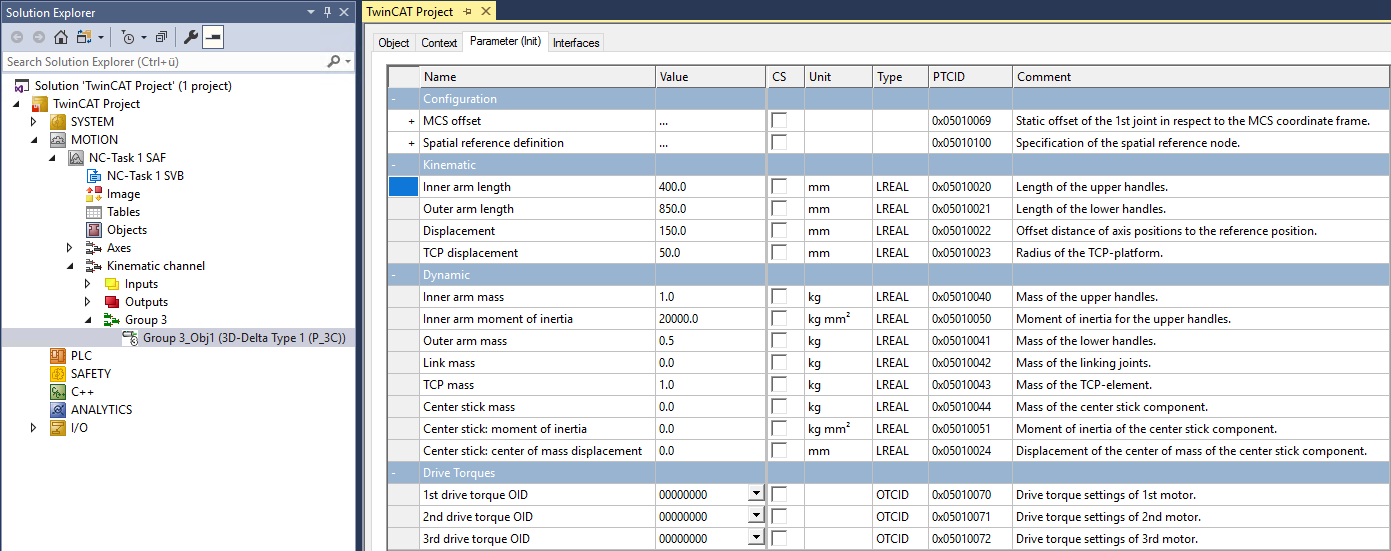Expand the Inputs tree node
Screen dimensions: 1391x551
click(x=88, y=284)
